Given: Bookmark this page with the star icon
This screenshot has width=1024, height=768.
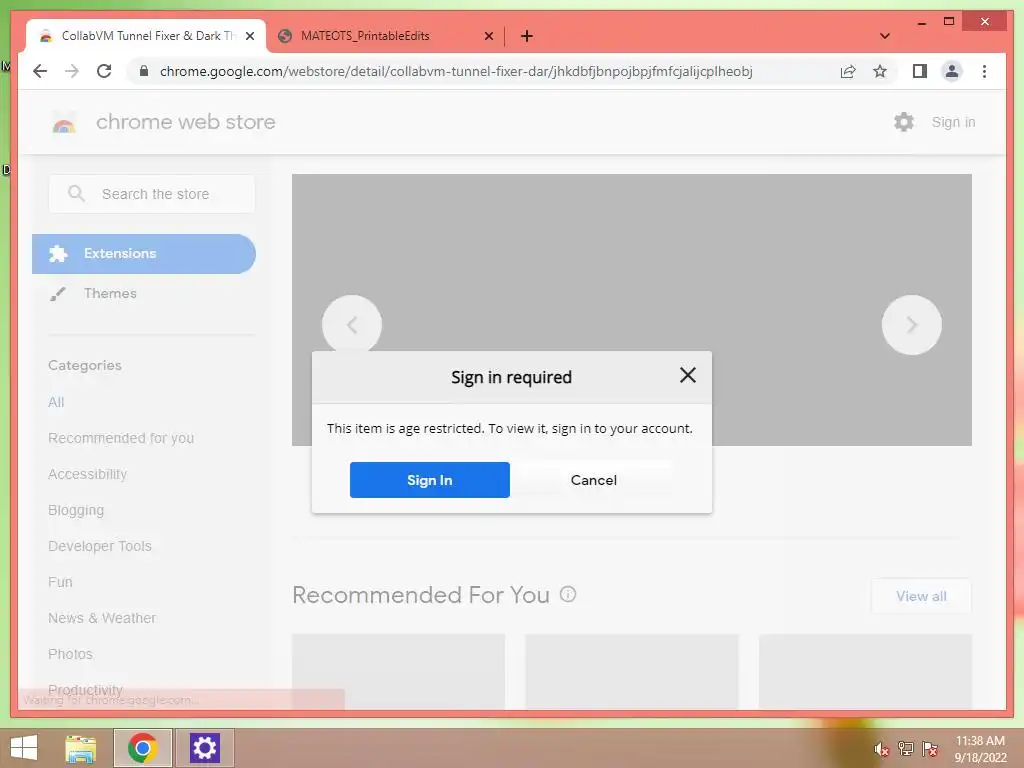Looking at the screenshot, I should click(880, 71).
